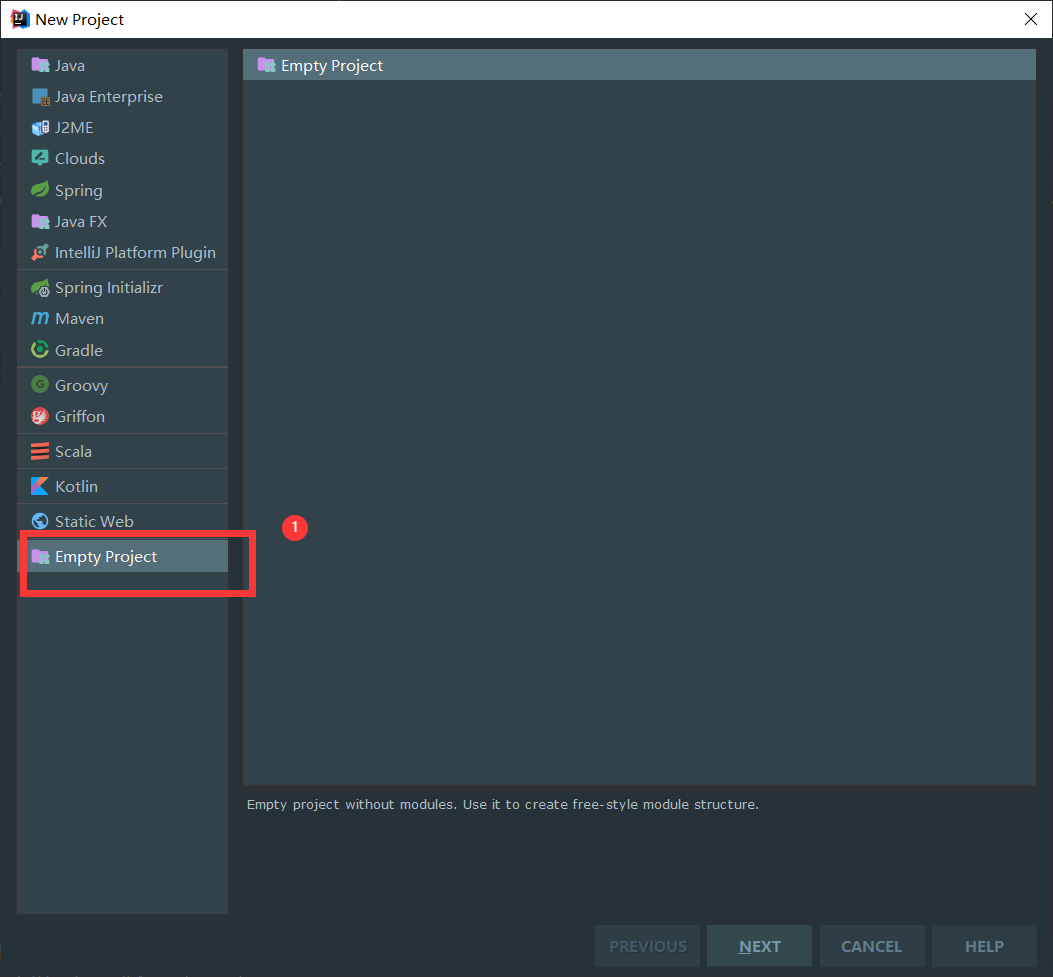Click the Kotlin K icon
Screen dimensions: 1053x977
click(x=40, y=486)
